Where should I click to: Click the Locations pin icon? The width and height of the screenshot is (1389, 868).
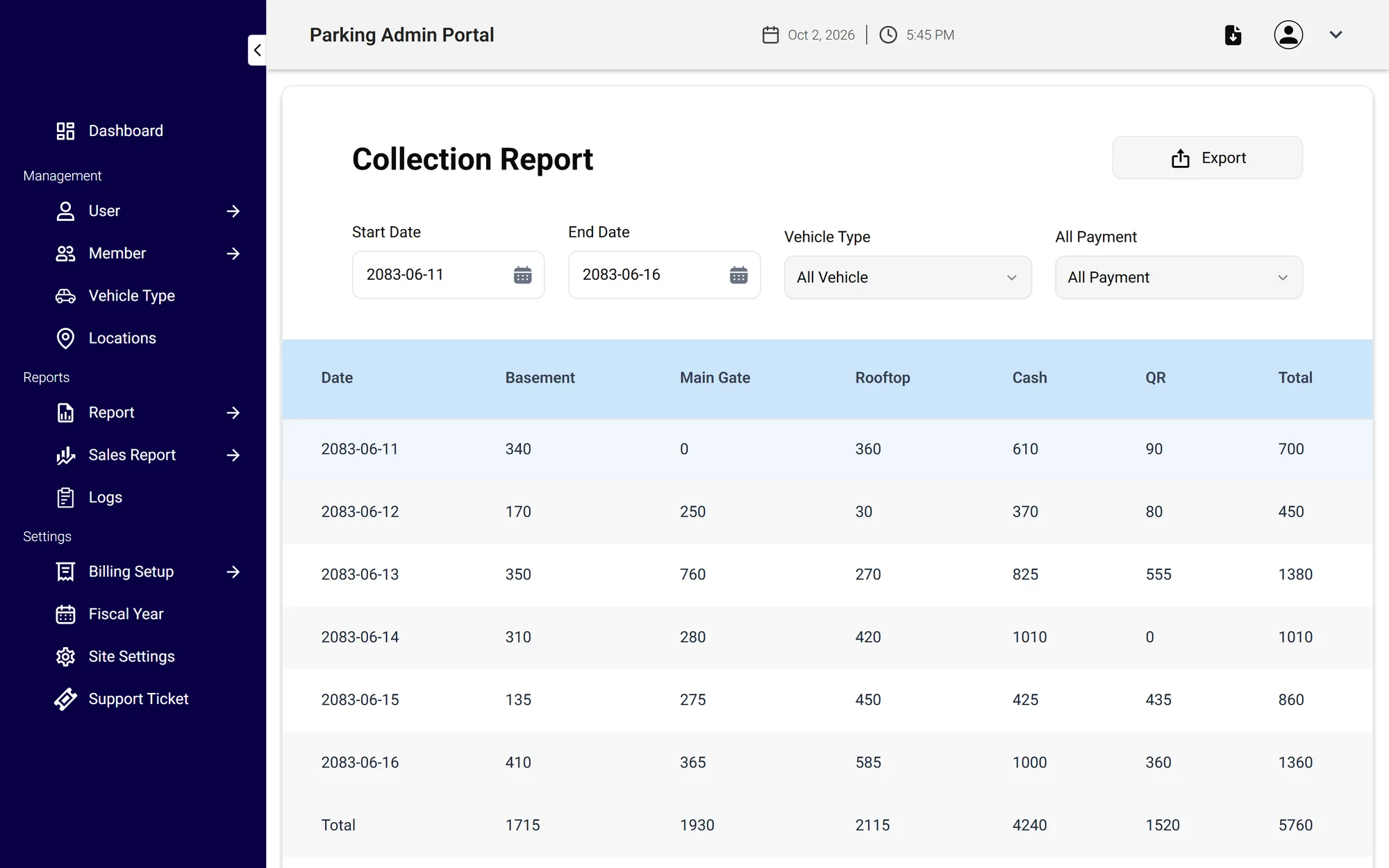coord(65,338)
